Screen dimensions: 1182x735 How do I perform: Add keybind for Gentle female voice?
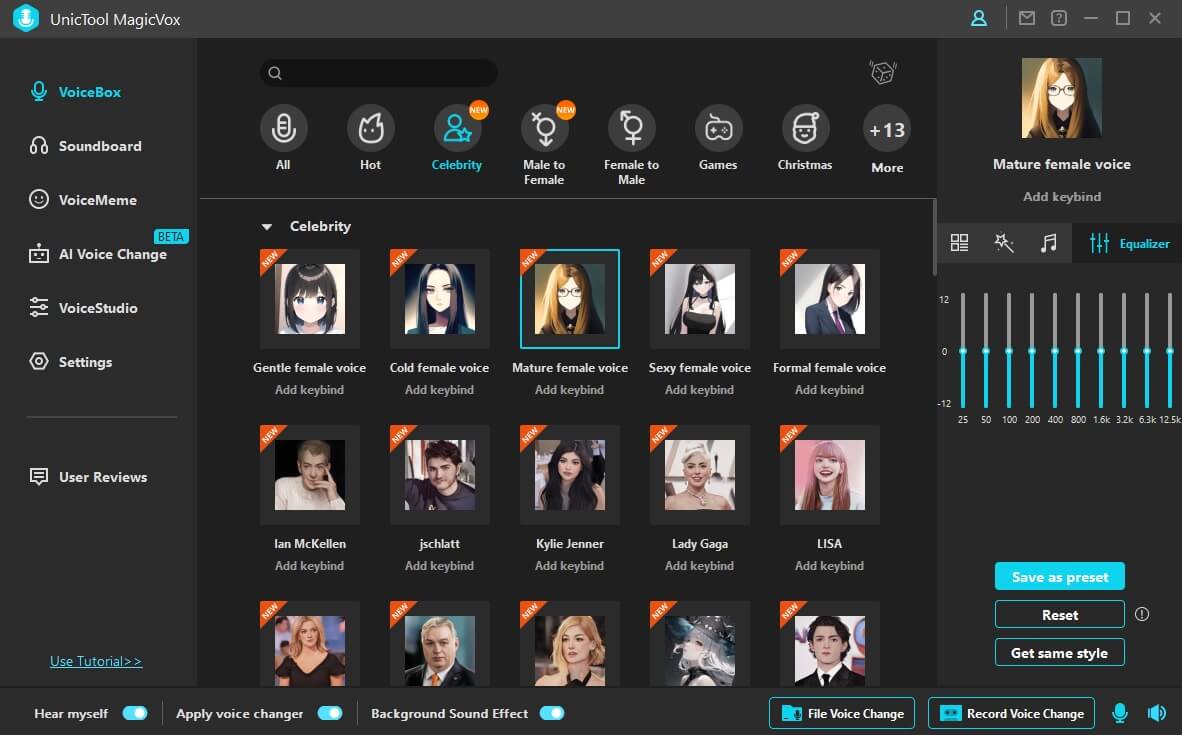(309, 390)
